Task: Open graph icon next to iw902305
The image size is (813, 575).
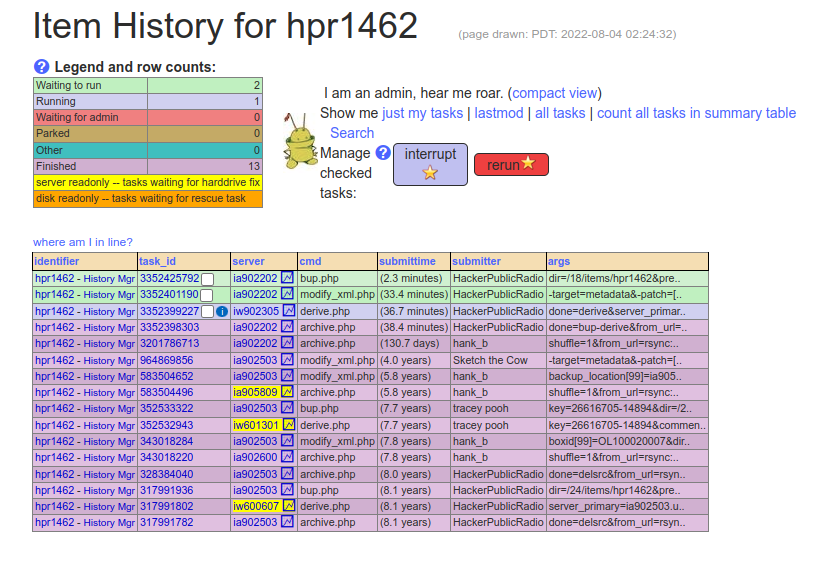Action: coord(289,311)
